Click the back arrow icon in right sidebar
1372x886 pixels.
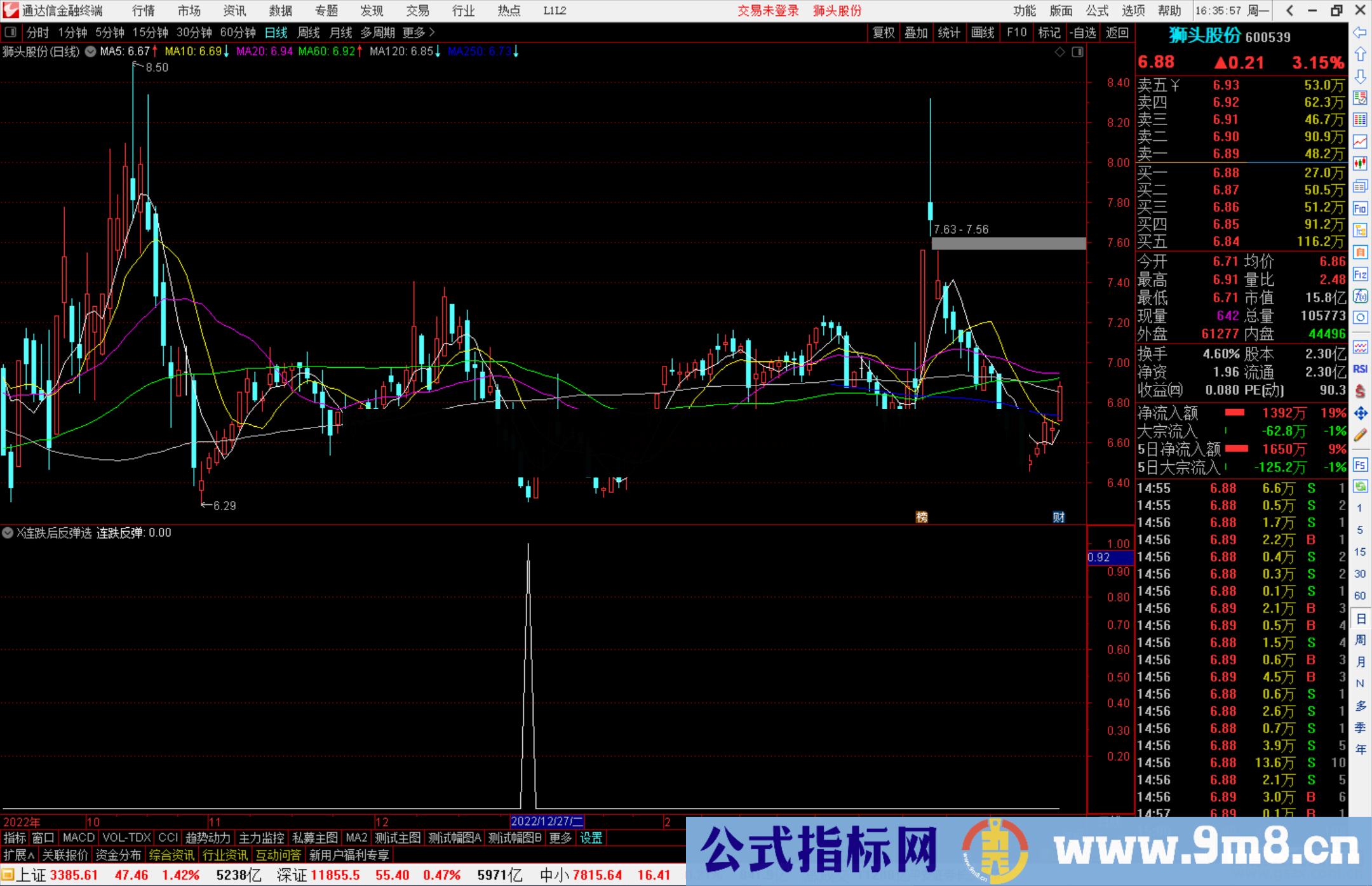pos(1360,32)
